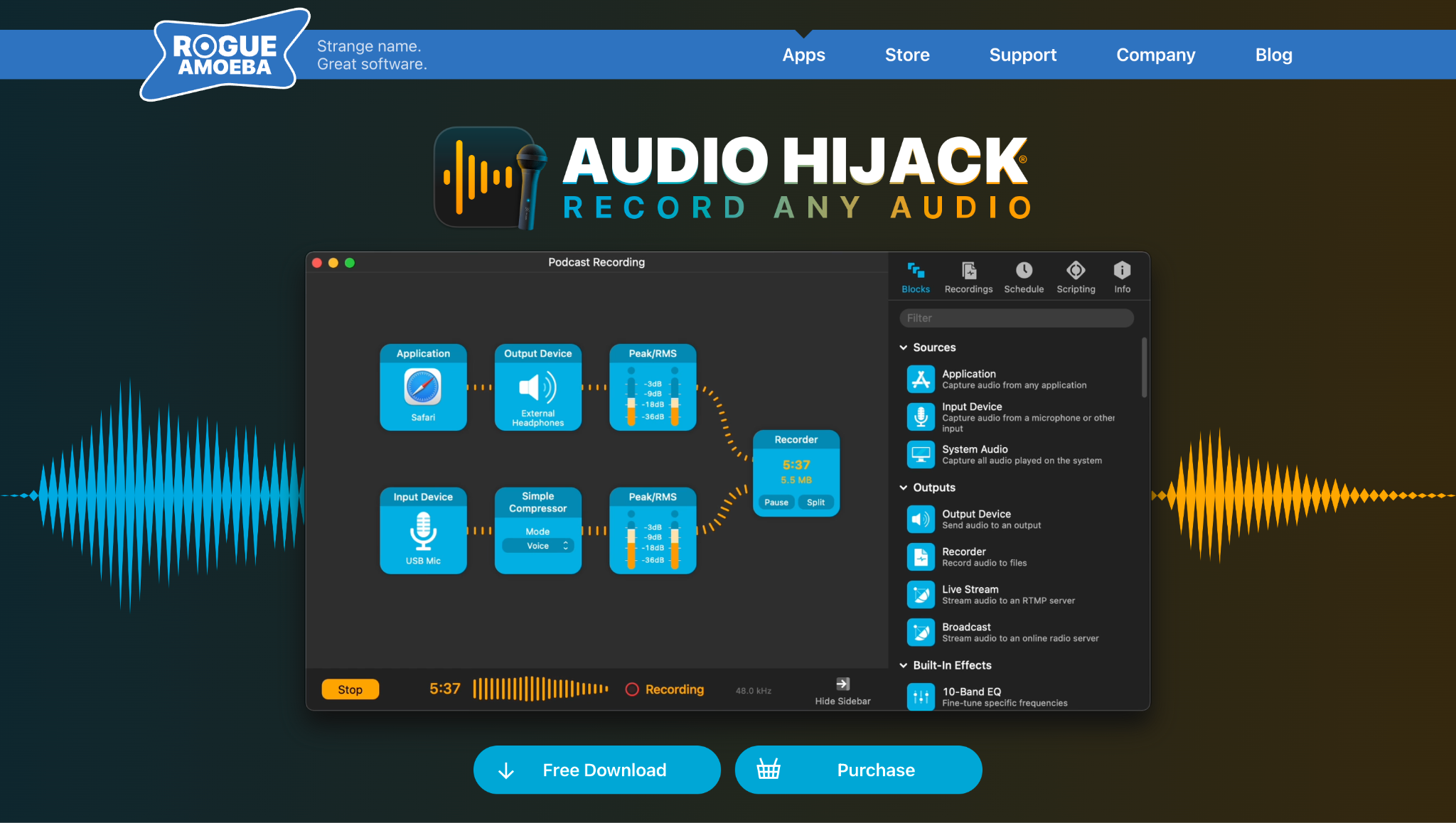This screenshot has width=1456, height=823.
Task: Split the recording in Recorder block
Action: click(x=815, y=502)
